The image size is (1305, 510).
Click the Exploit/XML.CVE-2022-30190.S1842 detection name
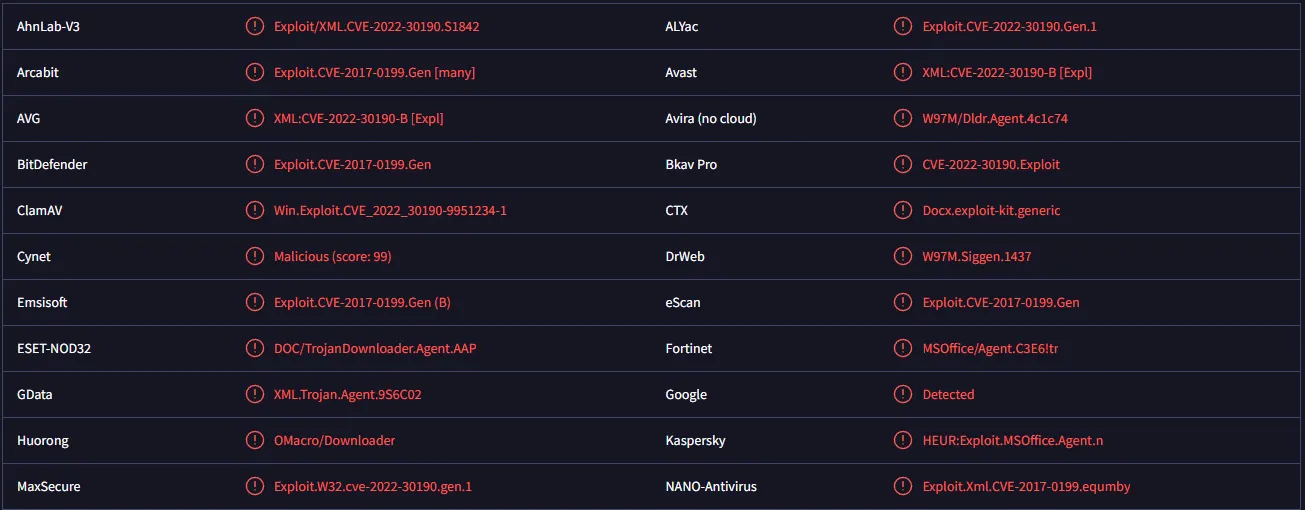click(x=376, y=26)
